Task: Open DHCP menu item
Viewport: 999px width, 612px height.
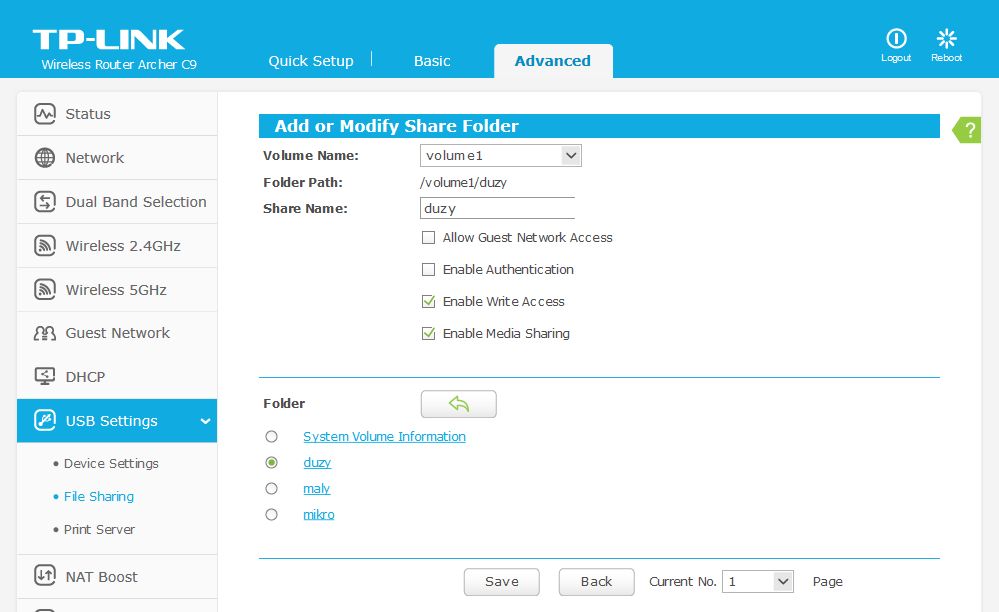Action: click(117, 376)
